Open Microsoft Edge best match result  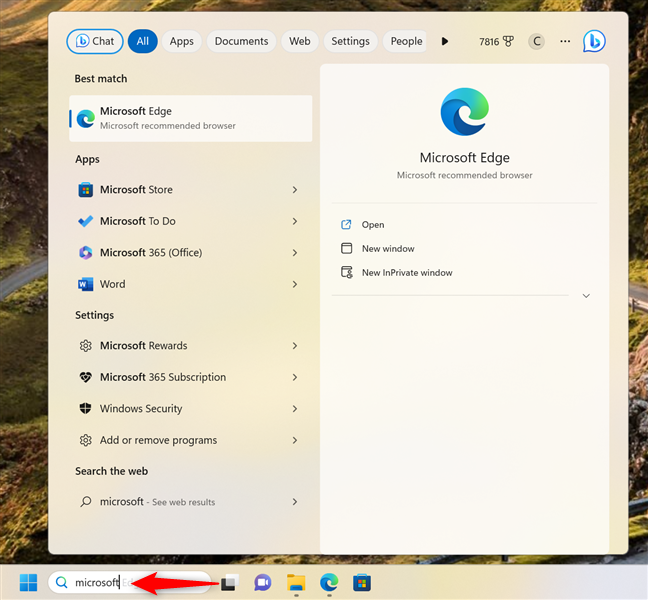(191, 119)
